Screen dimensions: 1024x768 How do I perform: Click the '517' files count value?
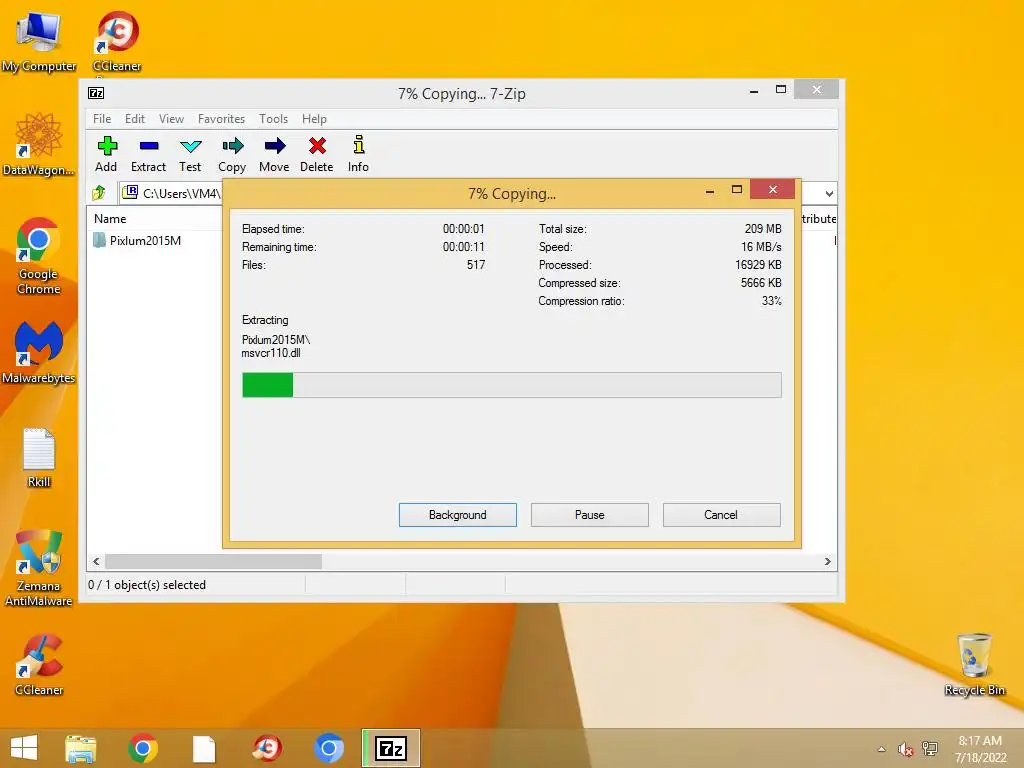pyautogui.click(x=476, y=265)
